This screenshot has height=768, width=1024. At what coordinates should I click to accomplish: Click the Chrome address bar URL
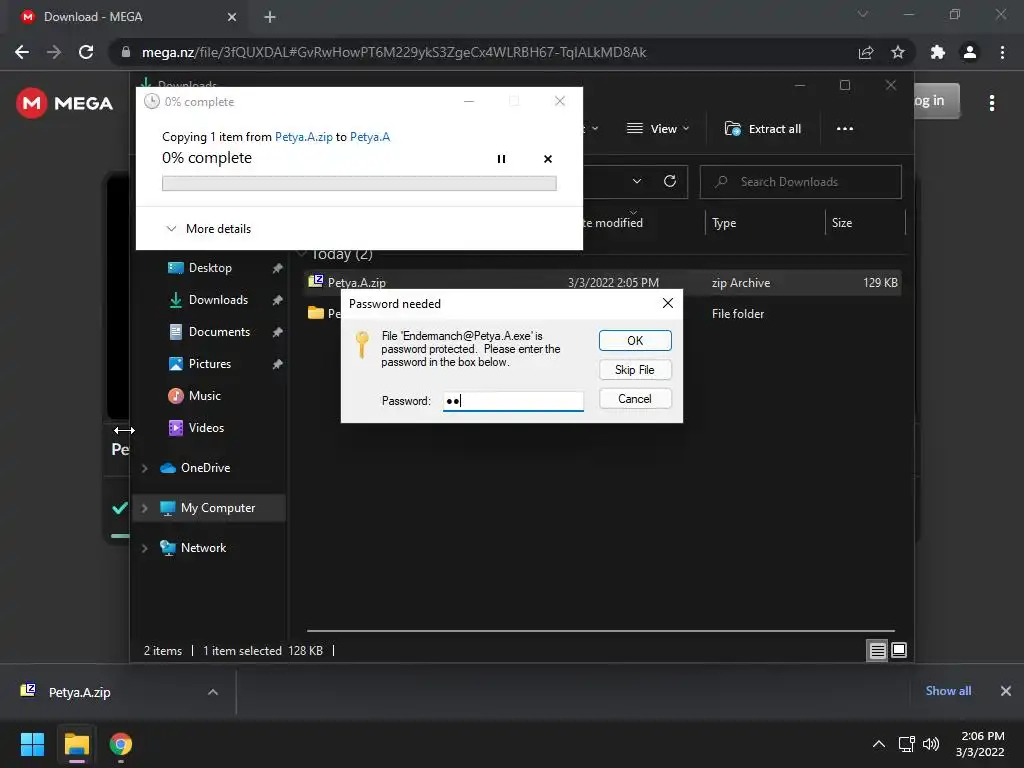tap(394, 52)
